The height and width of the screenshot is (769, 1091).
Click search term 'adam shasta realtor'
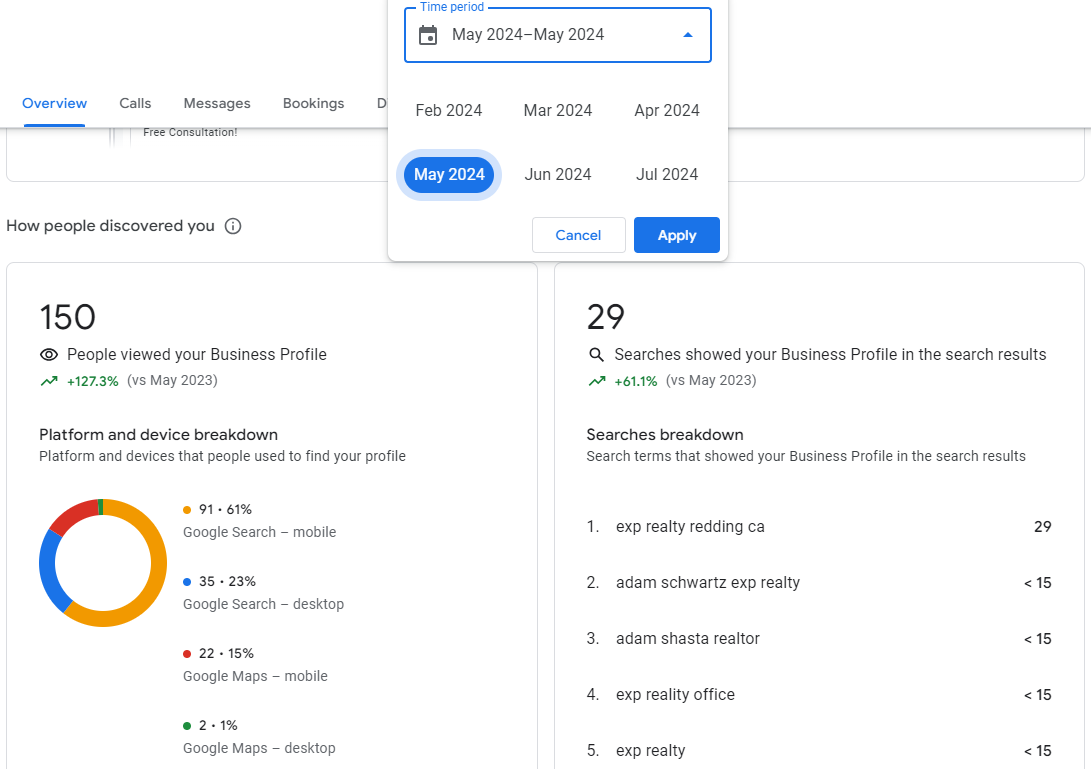pyautogui.click(x=687, y=639)
